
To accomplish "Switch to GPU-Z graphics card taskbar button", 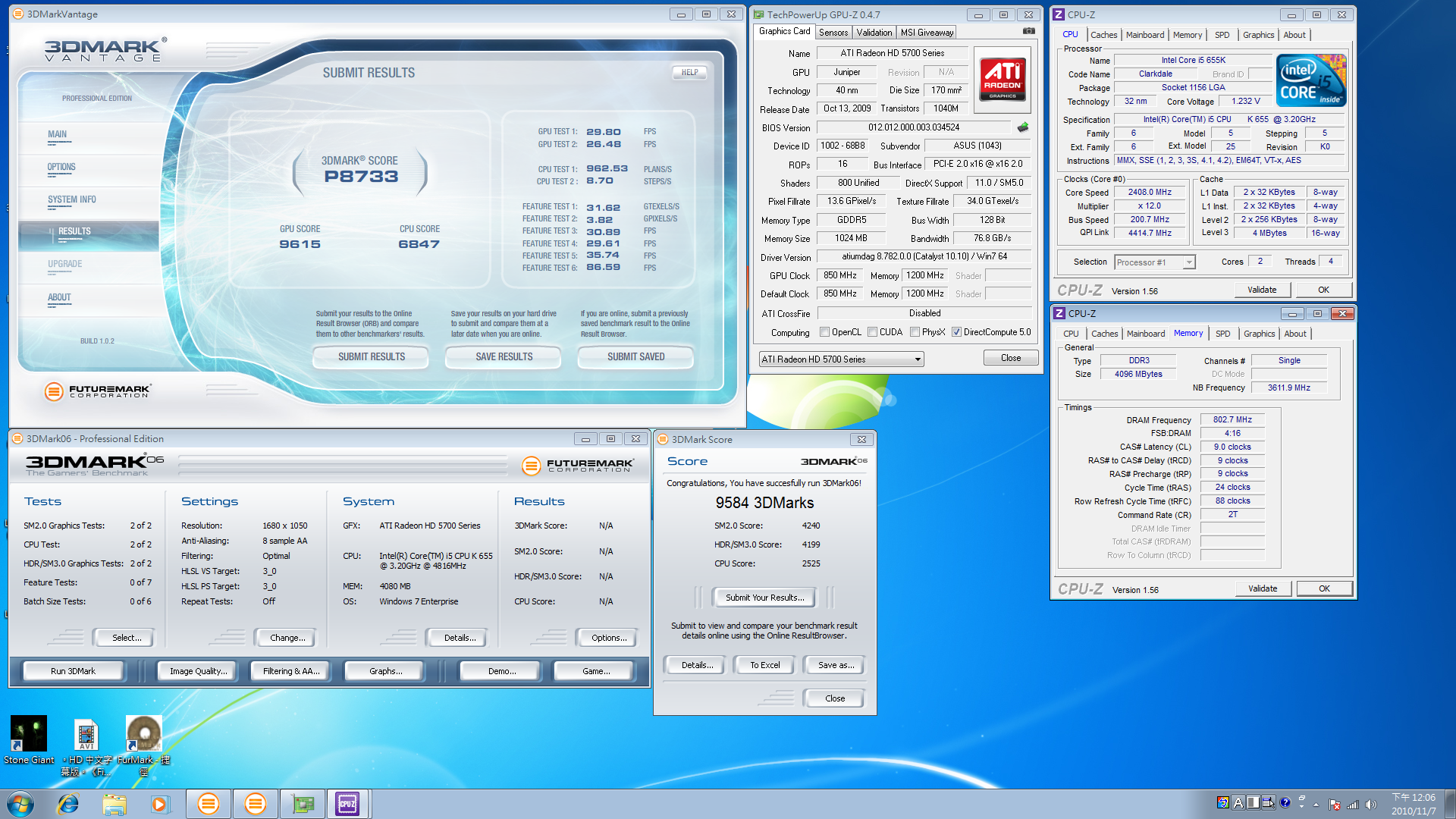I will [303, 804].
